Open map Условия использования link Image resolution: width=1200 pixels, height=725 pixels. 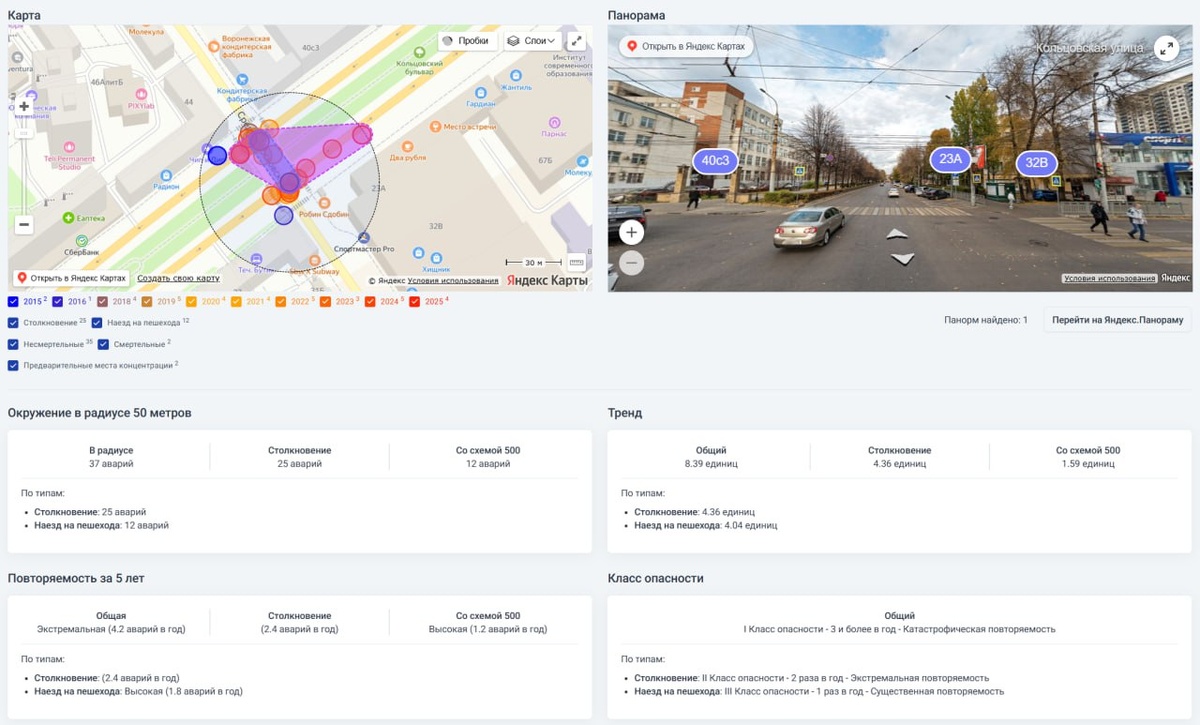[453, 281]
